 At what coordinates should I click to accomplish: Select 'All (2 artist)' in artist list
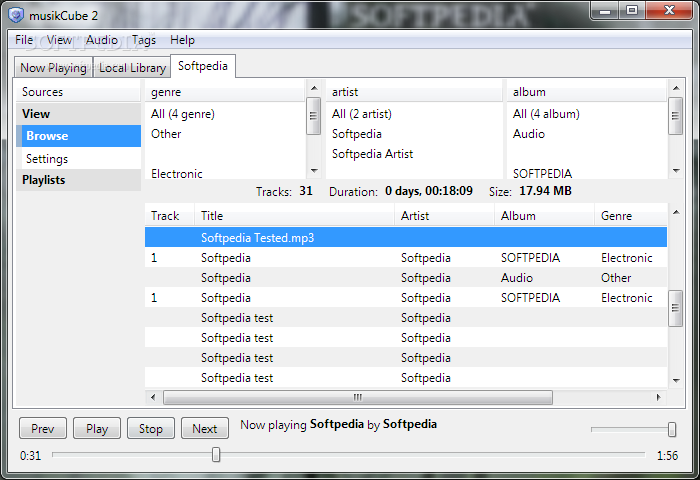tap(414, 114)
